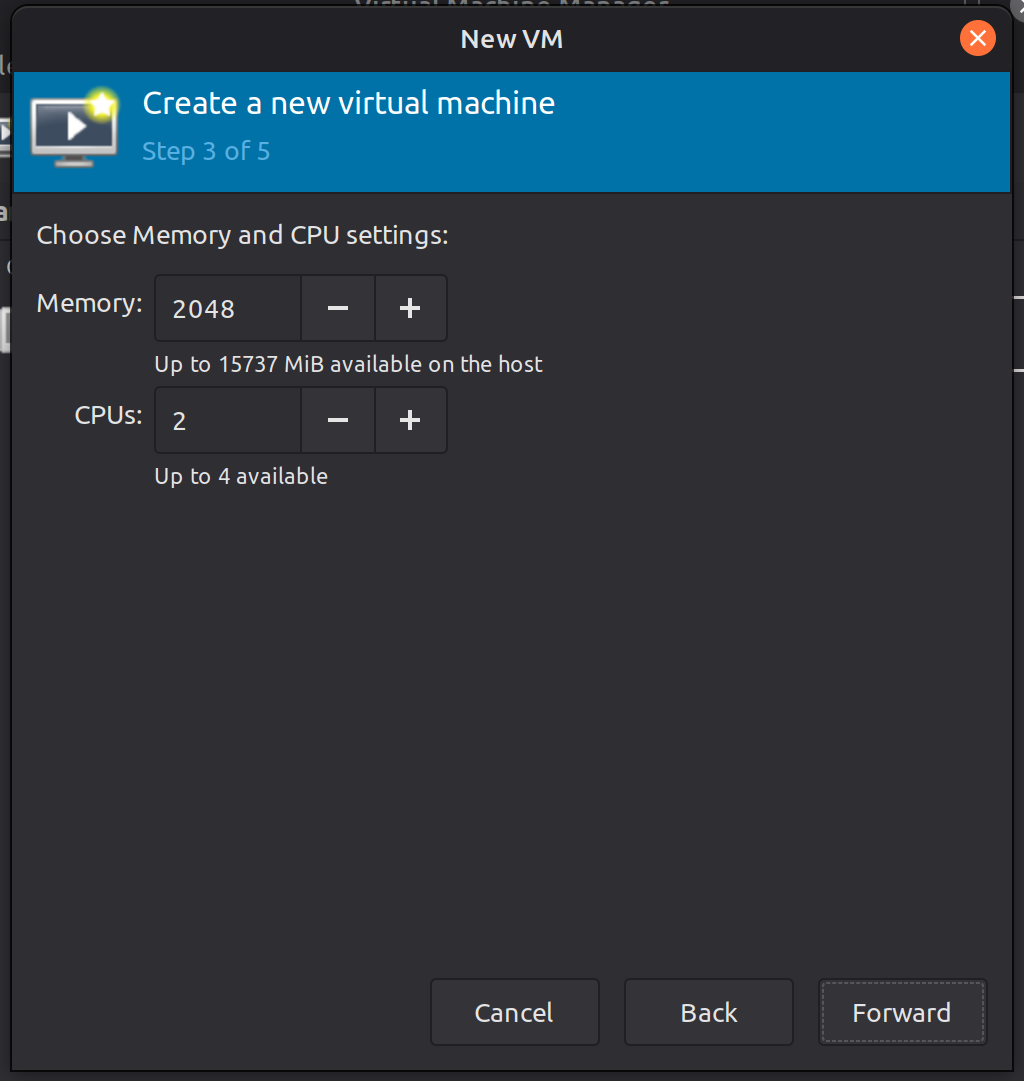Reduce CPU count with minus button
1024x1081 pixels.
click(338, 421)
